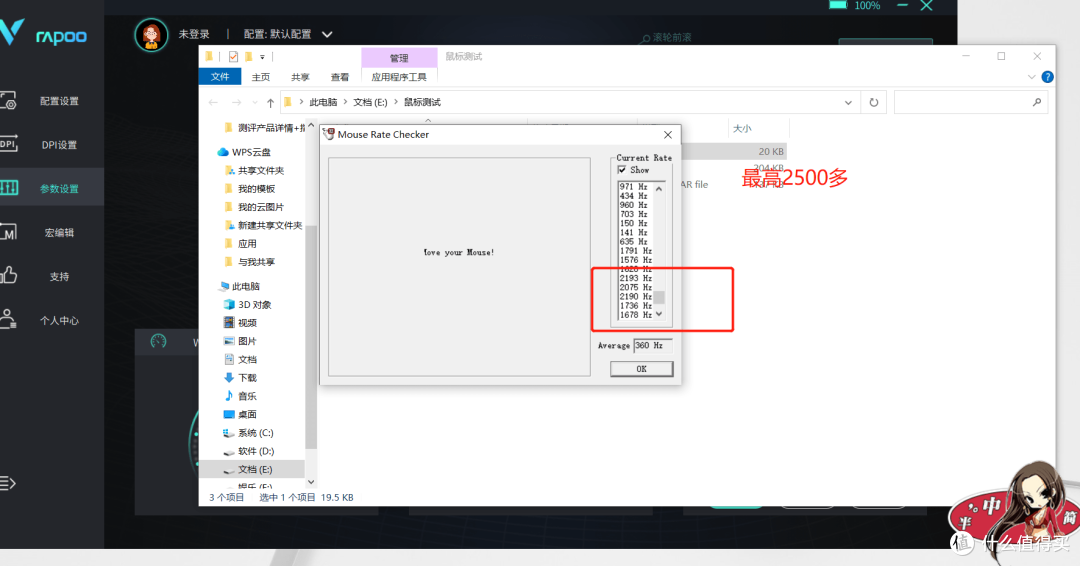Select 文档 (E:) drive in tree
The height and width of the screenshot is (566, 1080).
point(254,470)
